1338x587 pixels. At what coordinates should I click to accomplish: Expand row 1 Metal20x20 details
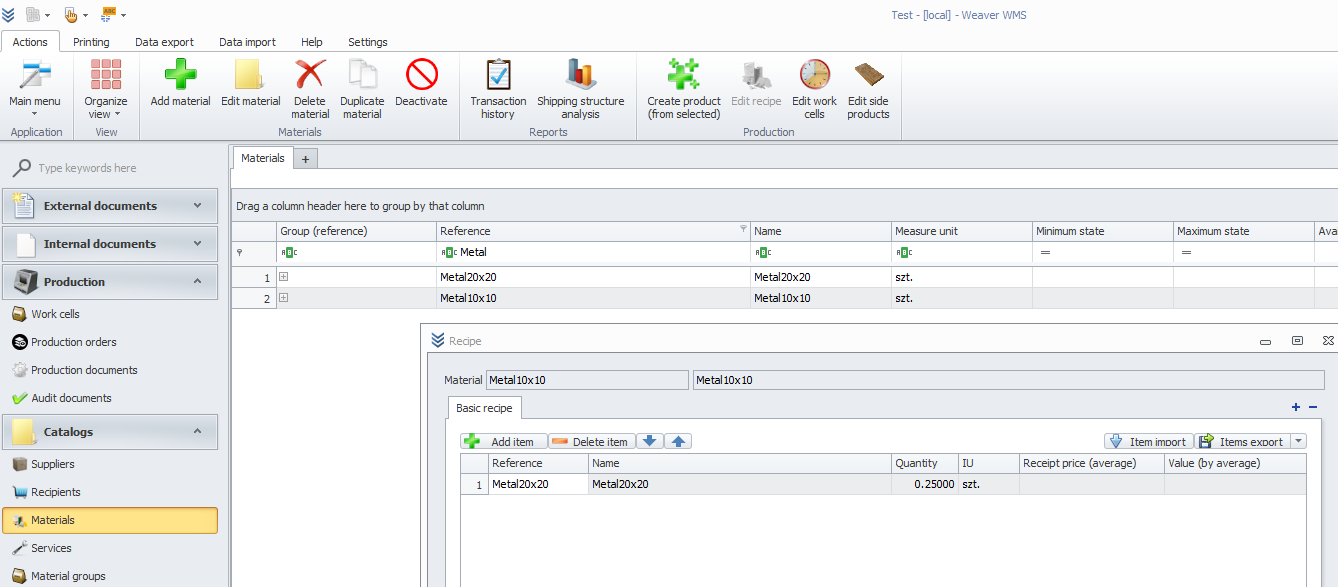click(x=284, y=277)
